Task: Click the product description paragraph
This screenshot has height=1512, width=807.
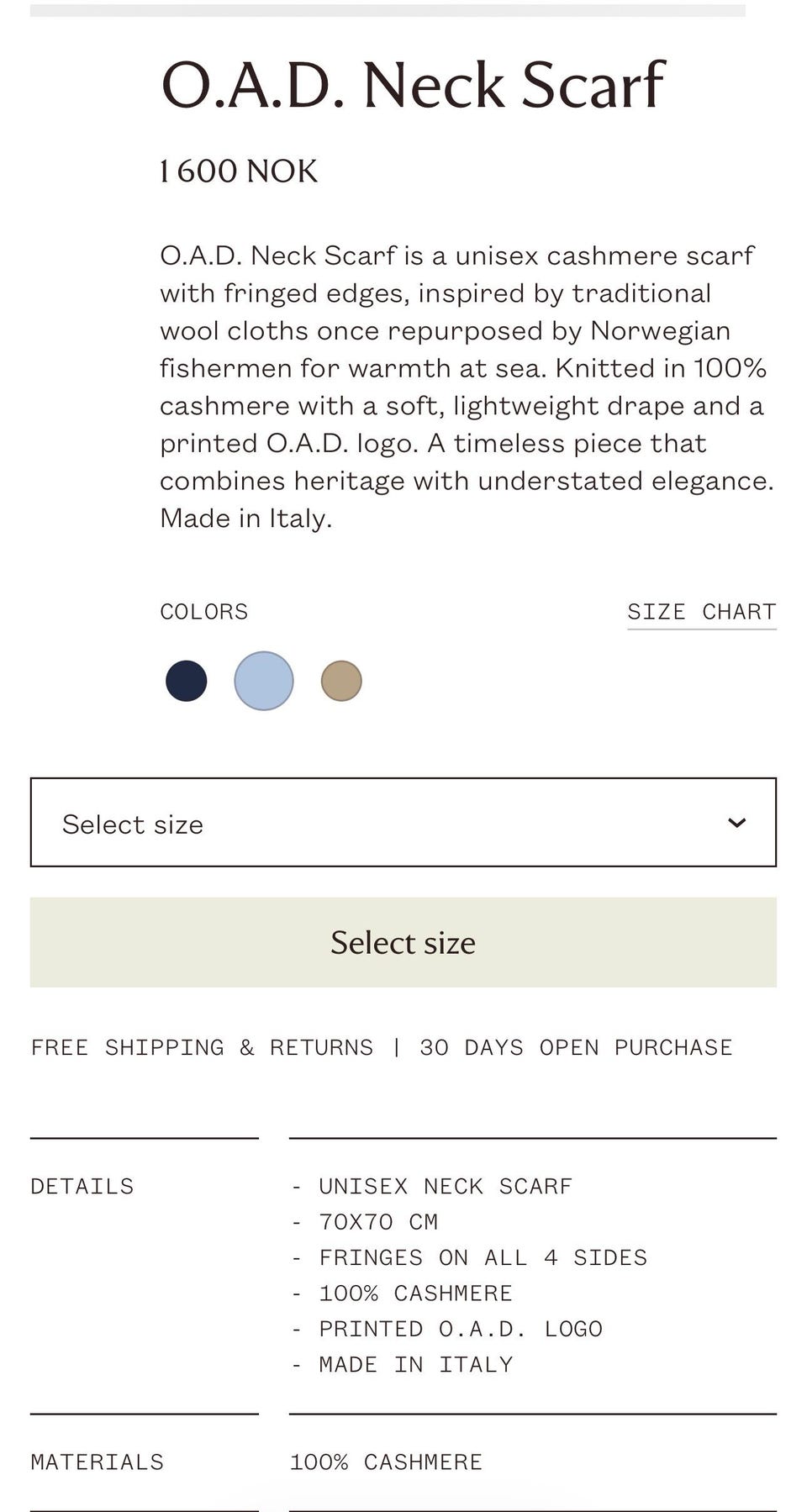Action: pyautogui.click(x=467, y=387)
